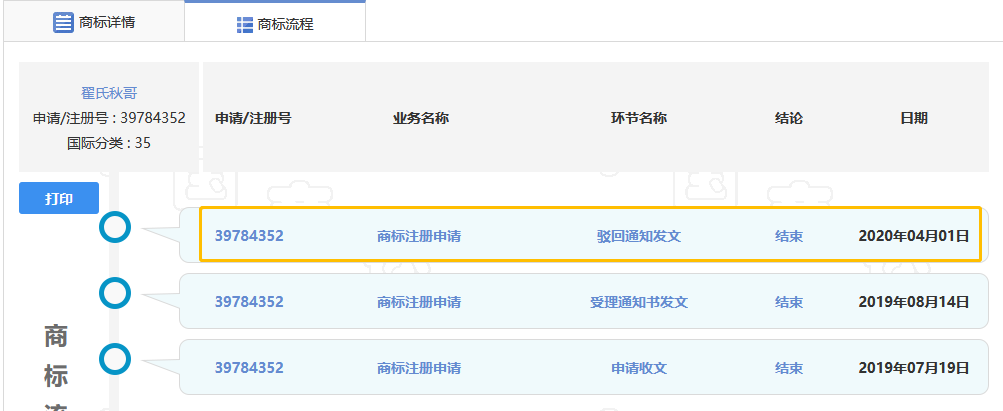
Task: Click the 驳回通知发文 step name
Action: point(639,237)
